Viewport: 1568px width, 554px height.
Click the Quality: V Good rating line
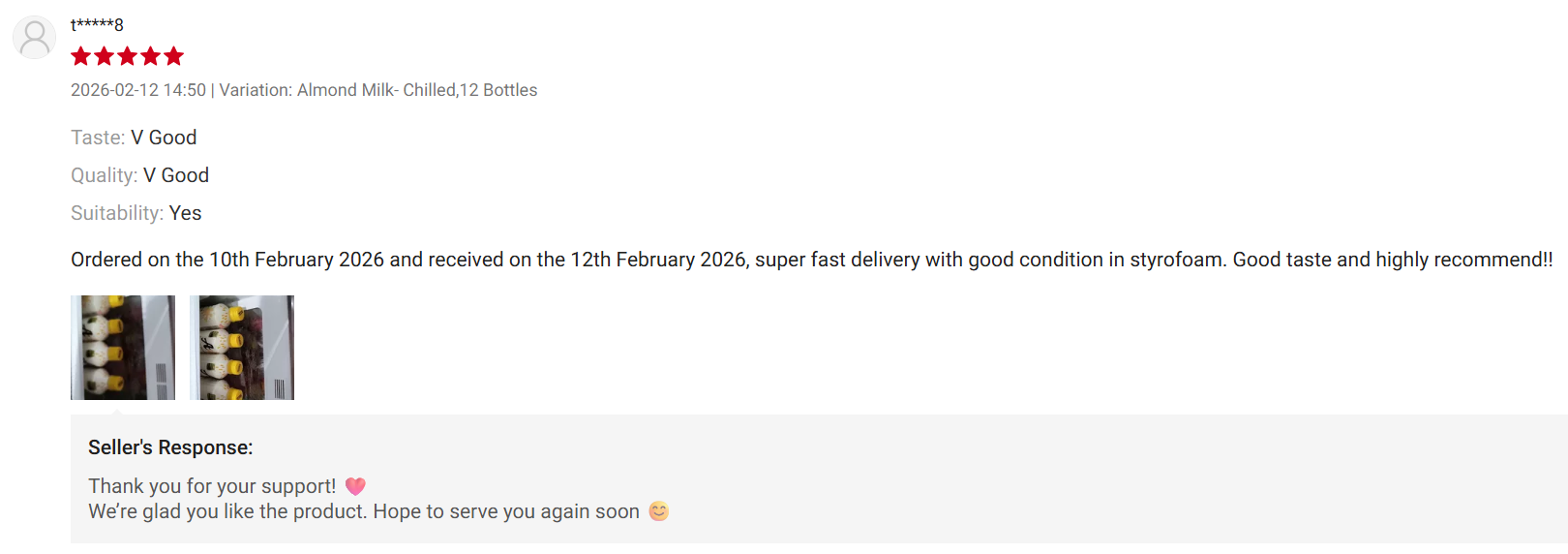(139, 175)
